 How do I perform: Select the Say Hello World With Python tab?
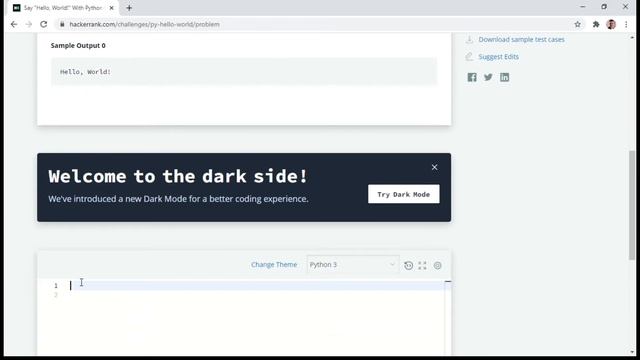coord(63,8)
